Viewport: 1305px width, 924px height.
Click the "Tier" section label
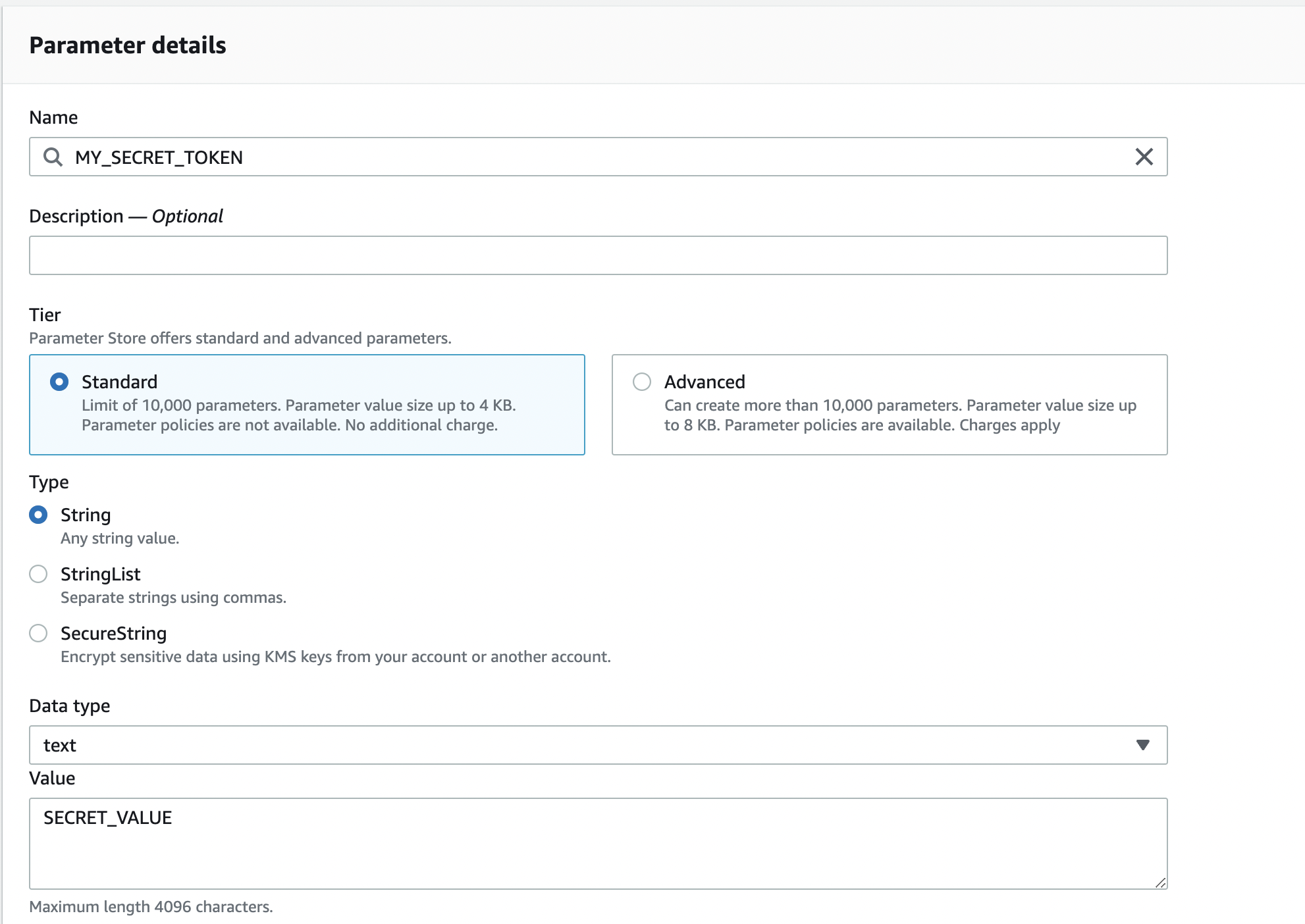tap(45, 315)
